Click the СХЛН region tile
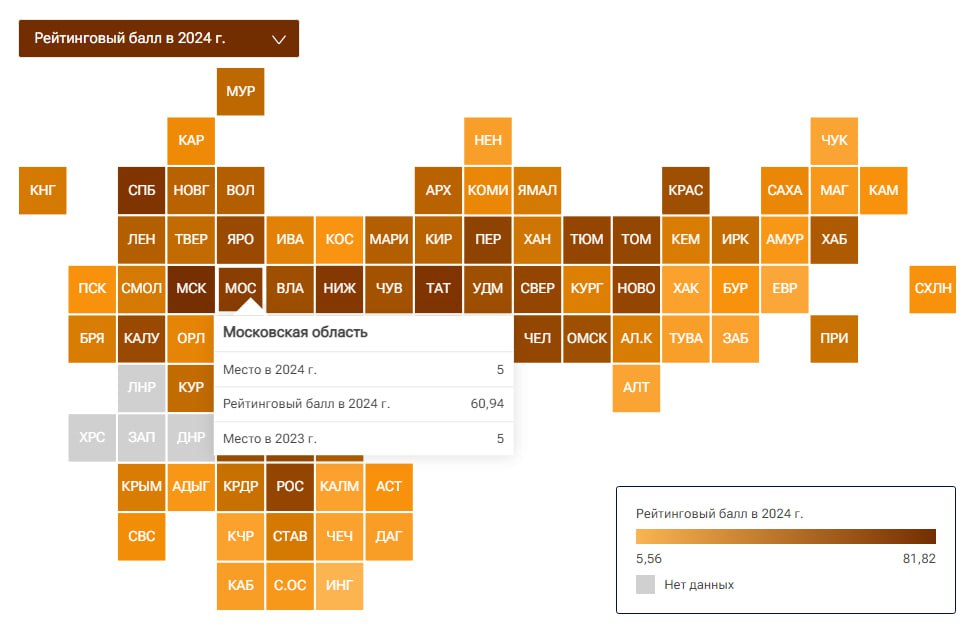 pyautogui.click(x=933, y=288)
